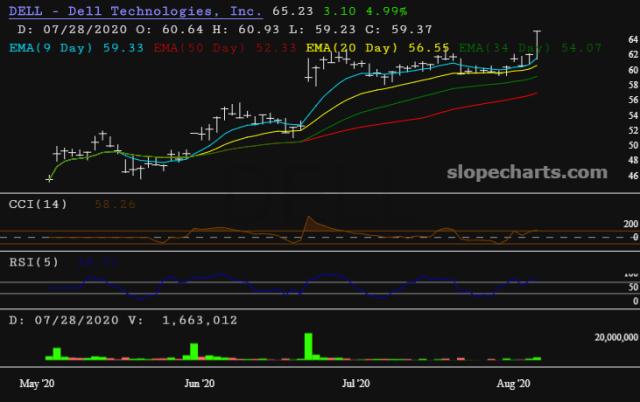Viewport: 640px width, 402px height.
Task: Click the tallest green volume bar
Action: coord(310,344)
